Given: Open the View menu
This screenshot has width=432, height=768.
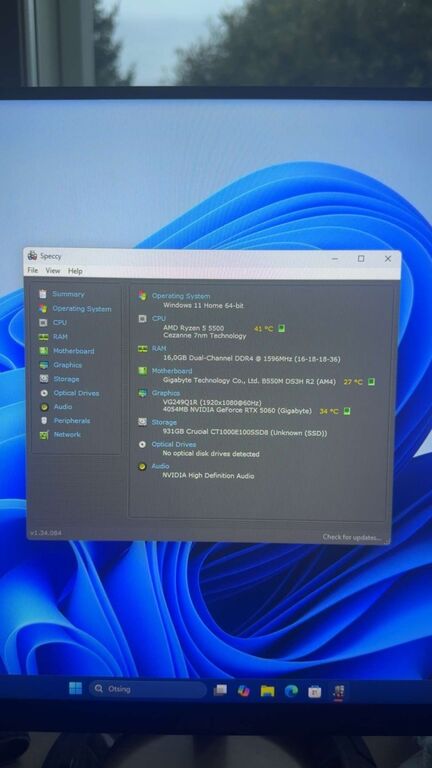Looking at the screenshot, I should click(x=53, y=271).
